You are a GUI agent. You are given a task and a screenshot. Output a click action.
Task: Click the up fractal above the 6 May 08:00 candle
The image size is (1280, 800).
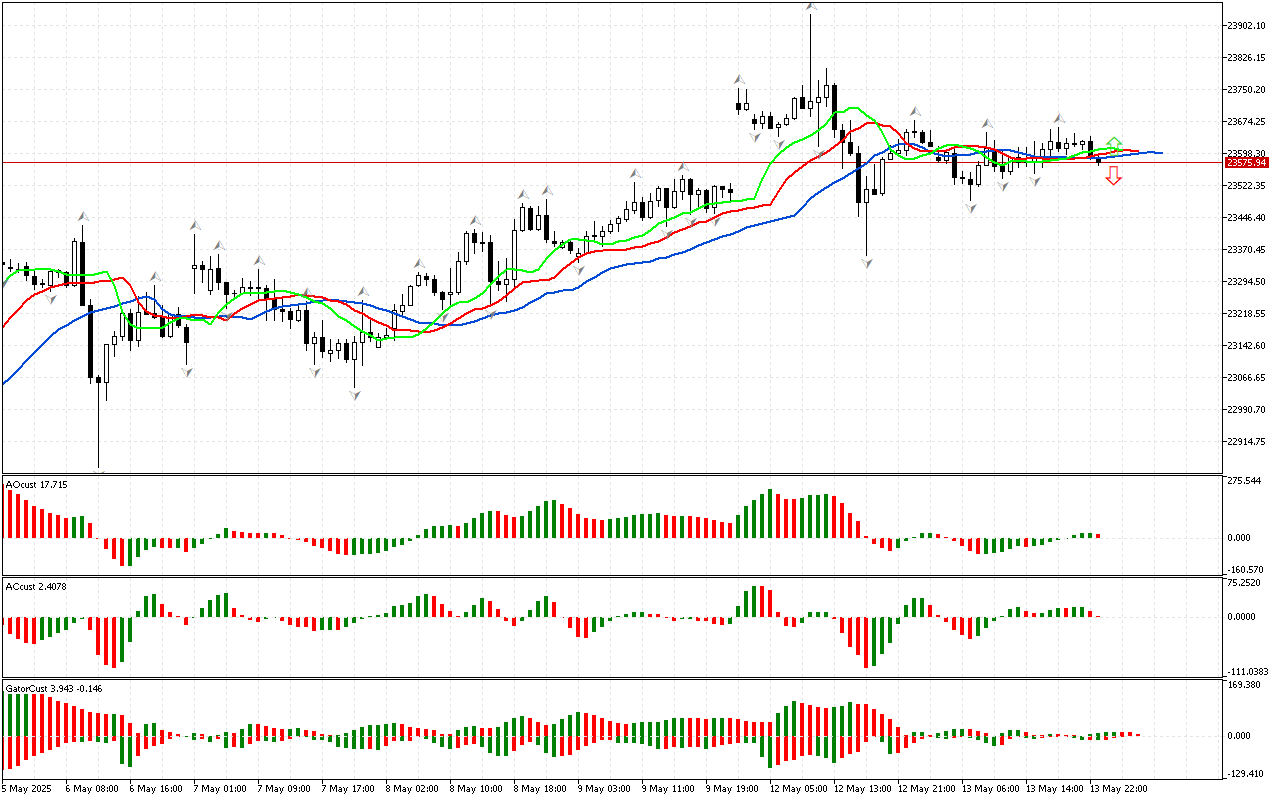click(83, 216)
